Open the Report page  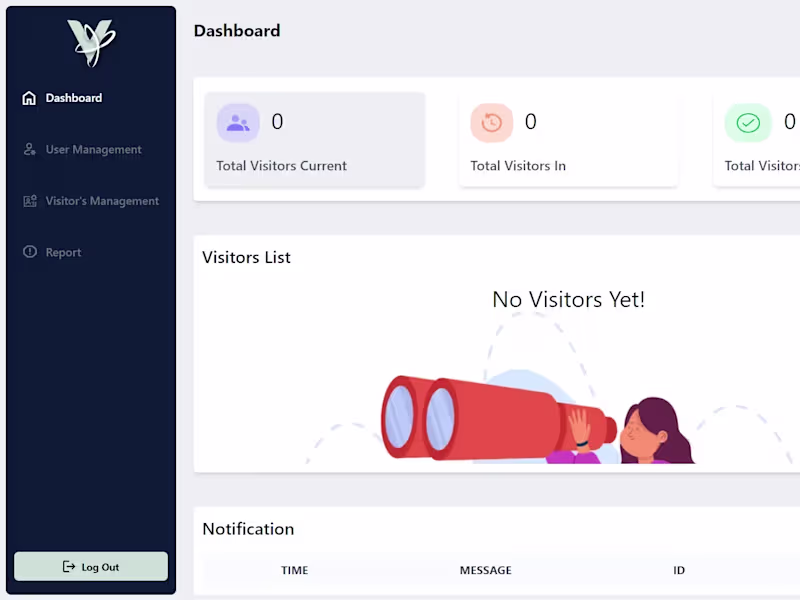pos(63,253)
